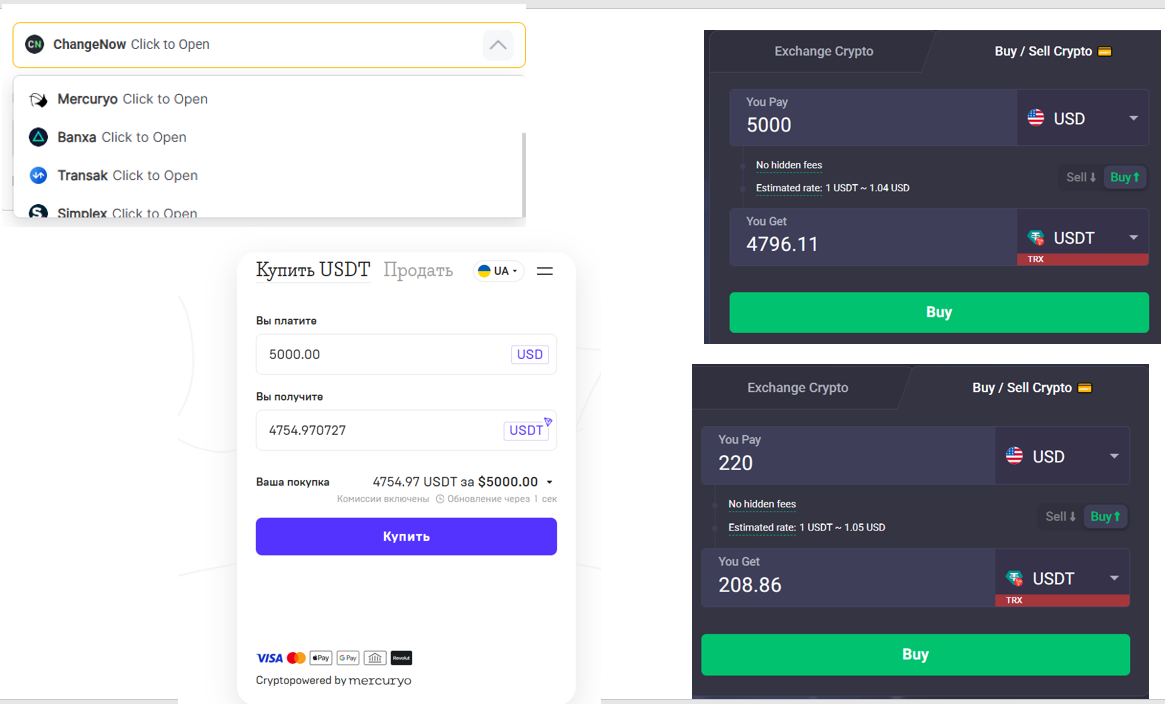The image size is (1165, 704).
Task: Click the You Get field showing 208.86
Action: [848, 578]
